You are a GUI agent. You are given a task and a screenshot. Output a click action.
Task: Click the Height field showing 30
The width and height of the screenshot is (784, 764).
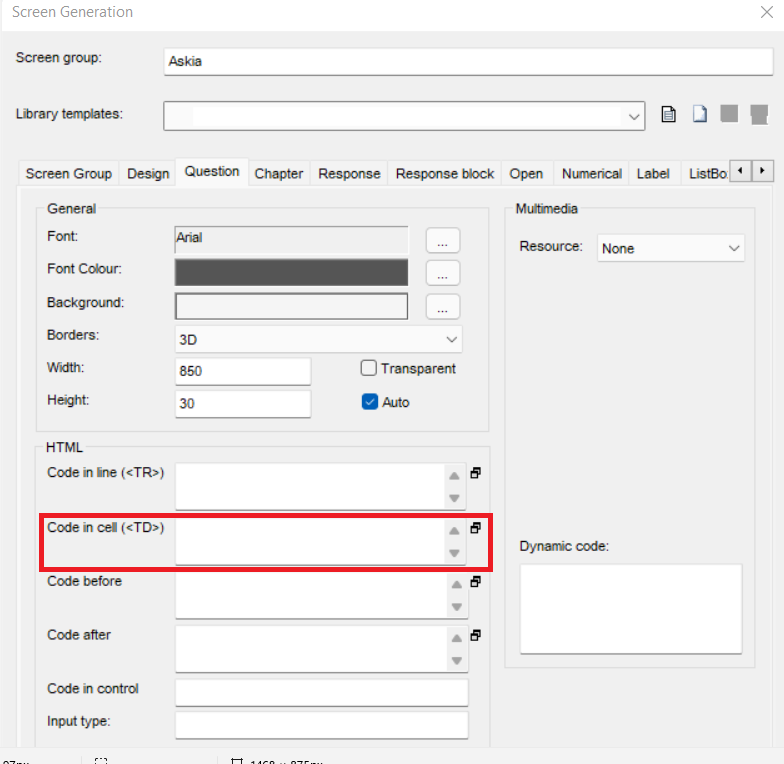(x=242, y=404)
